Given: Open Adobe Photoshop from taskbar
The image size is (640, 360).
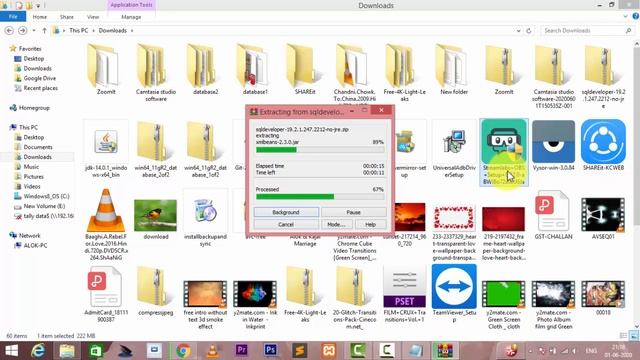Looking at the screenshot, I should click(x=270, y=351).
